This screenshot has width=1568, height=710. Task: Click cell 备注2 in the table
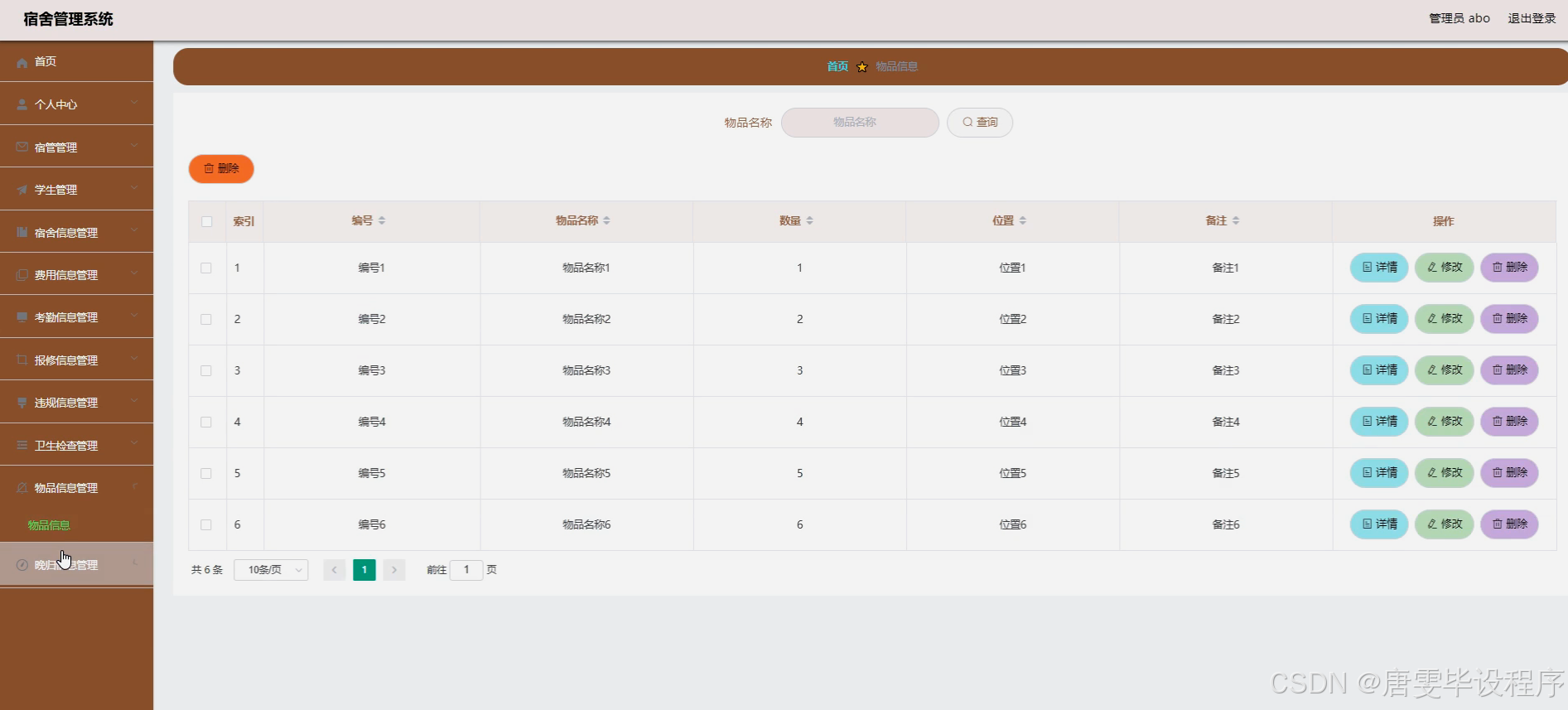point(1226,319)
